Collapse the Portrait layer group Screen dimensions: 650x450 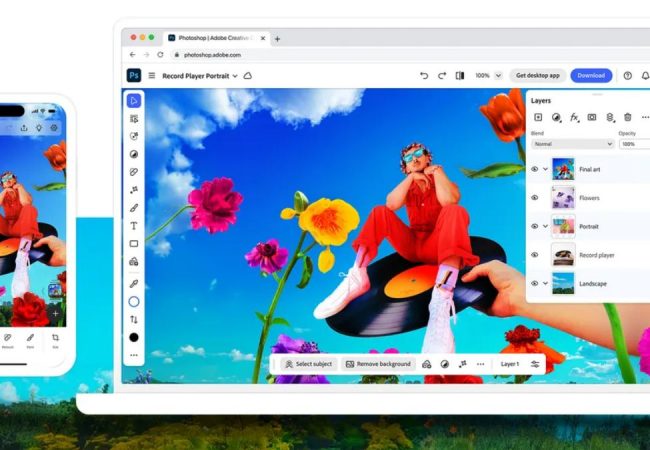[545, 226]
